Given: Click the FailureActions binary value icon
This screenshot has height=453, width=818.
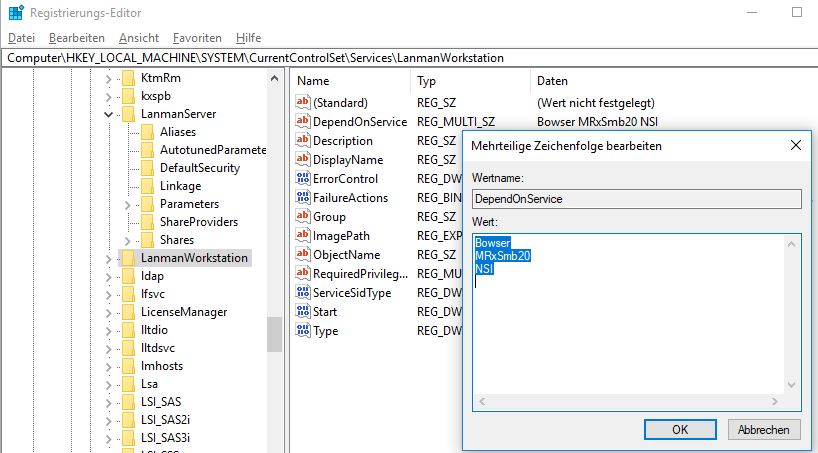Looking at the screenshot, I should (x=304, y=198).
